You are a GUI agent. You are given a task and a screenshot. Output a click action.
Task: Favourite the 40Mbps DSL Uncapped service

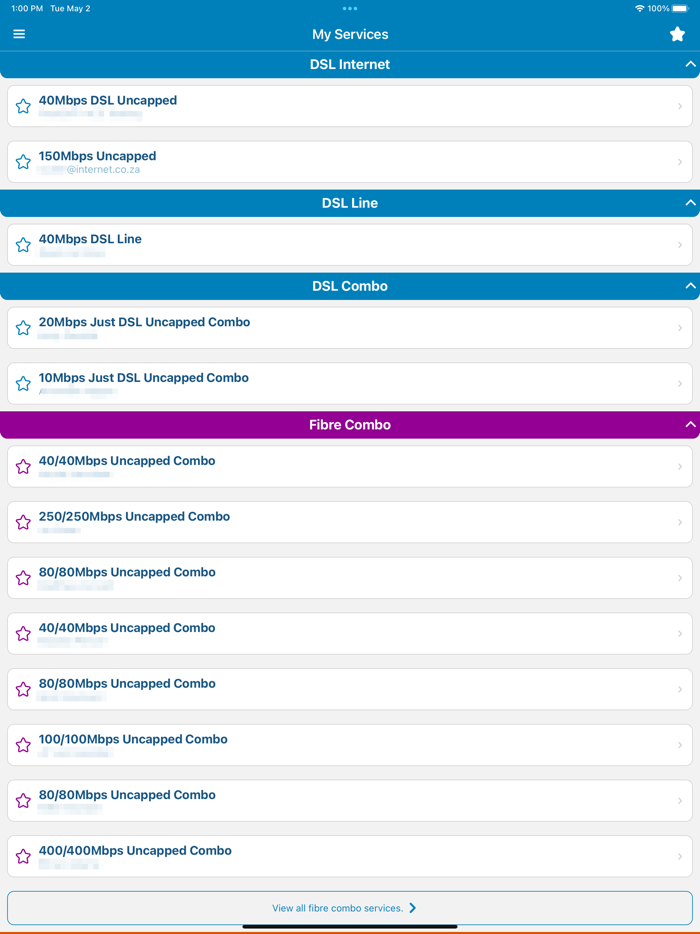click(x=23, y=106)
